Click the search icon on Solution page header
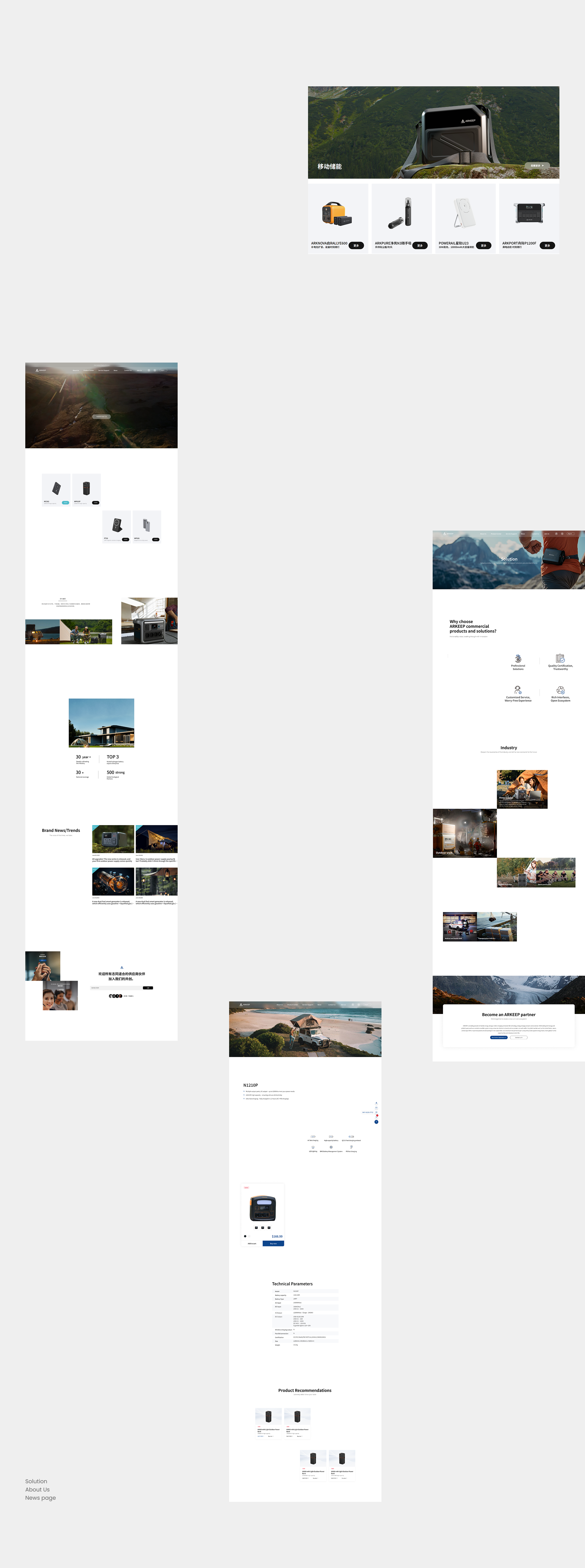The width and height of the screenshot is (585, 1568). (x=562, y=534)
